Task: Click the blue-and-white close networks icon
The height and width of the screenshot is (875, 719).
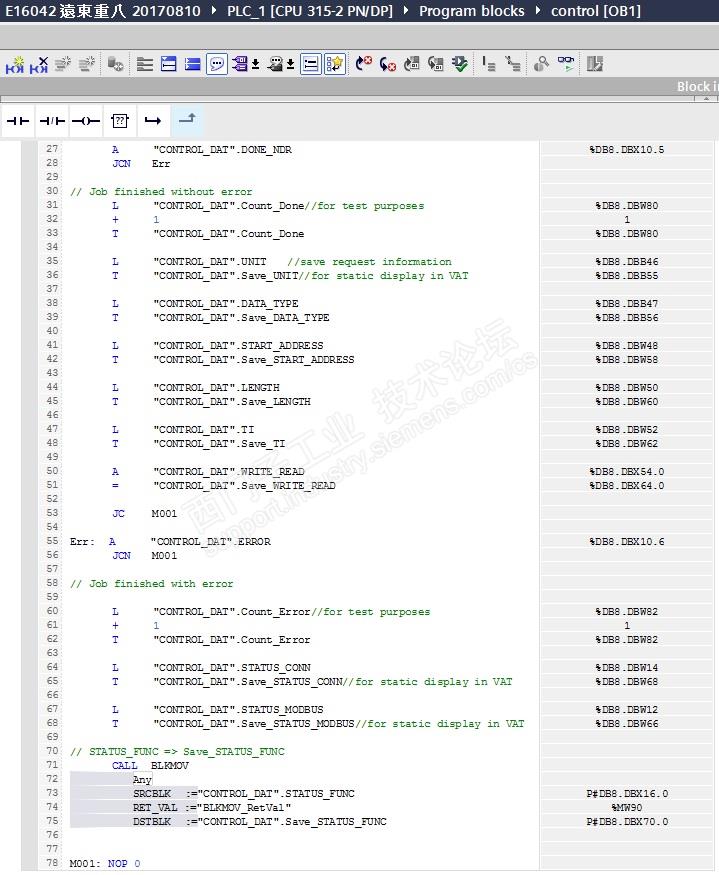Action: [x=169, y=64]
